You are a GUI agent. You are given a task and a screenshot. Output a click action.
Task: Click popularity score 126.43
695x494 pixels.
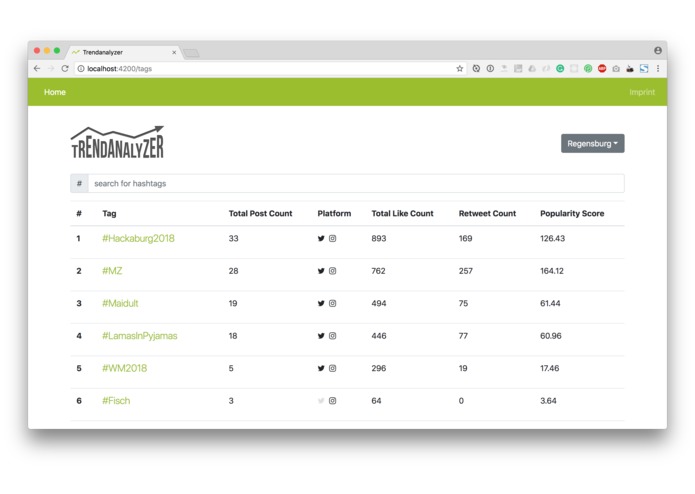click(552, 238)
